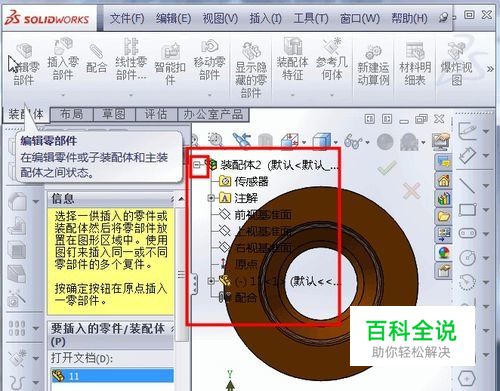Select the Line sketch tool on right toolbar
Screen dimensions: 500x391
click(467, 185)
